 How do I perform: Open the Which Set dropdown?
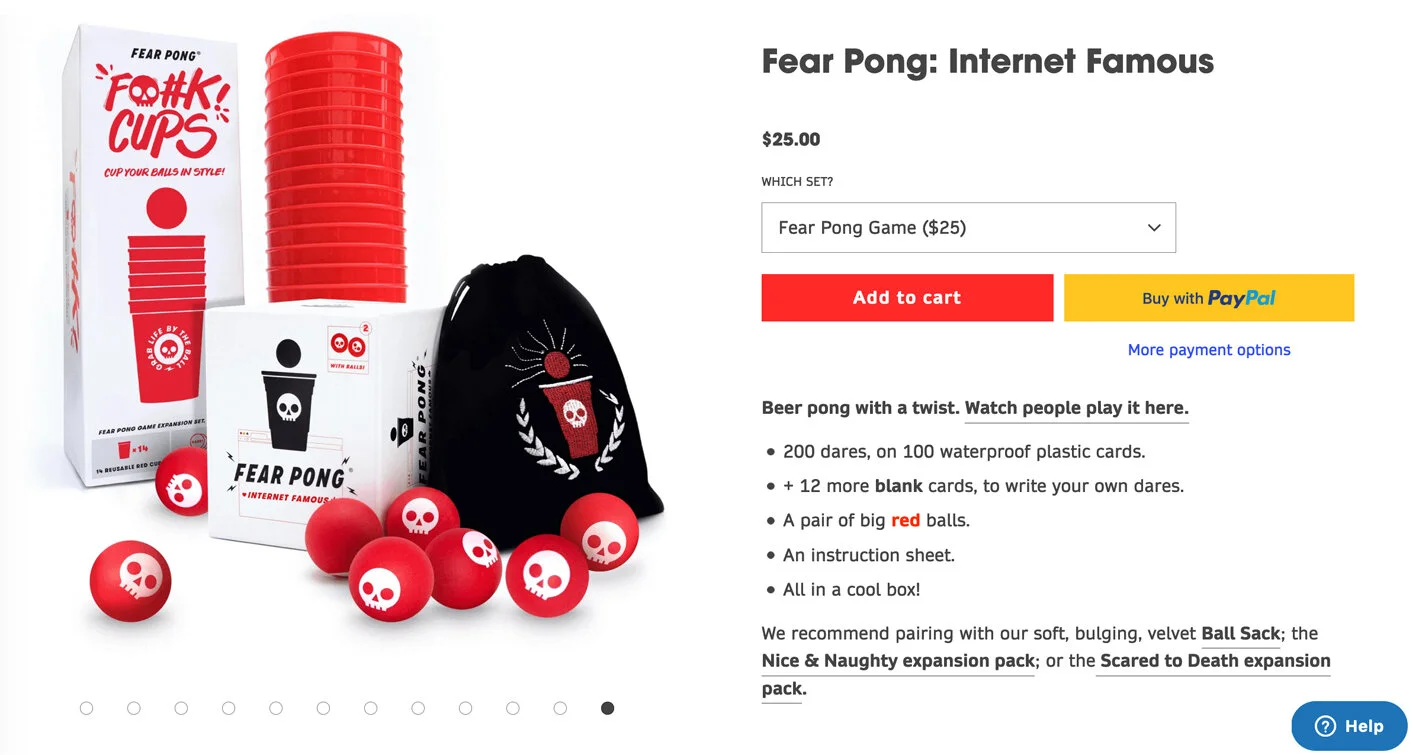(x=968, y=228)
